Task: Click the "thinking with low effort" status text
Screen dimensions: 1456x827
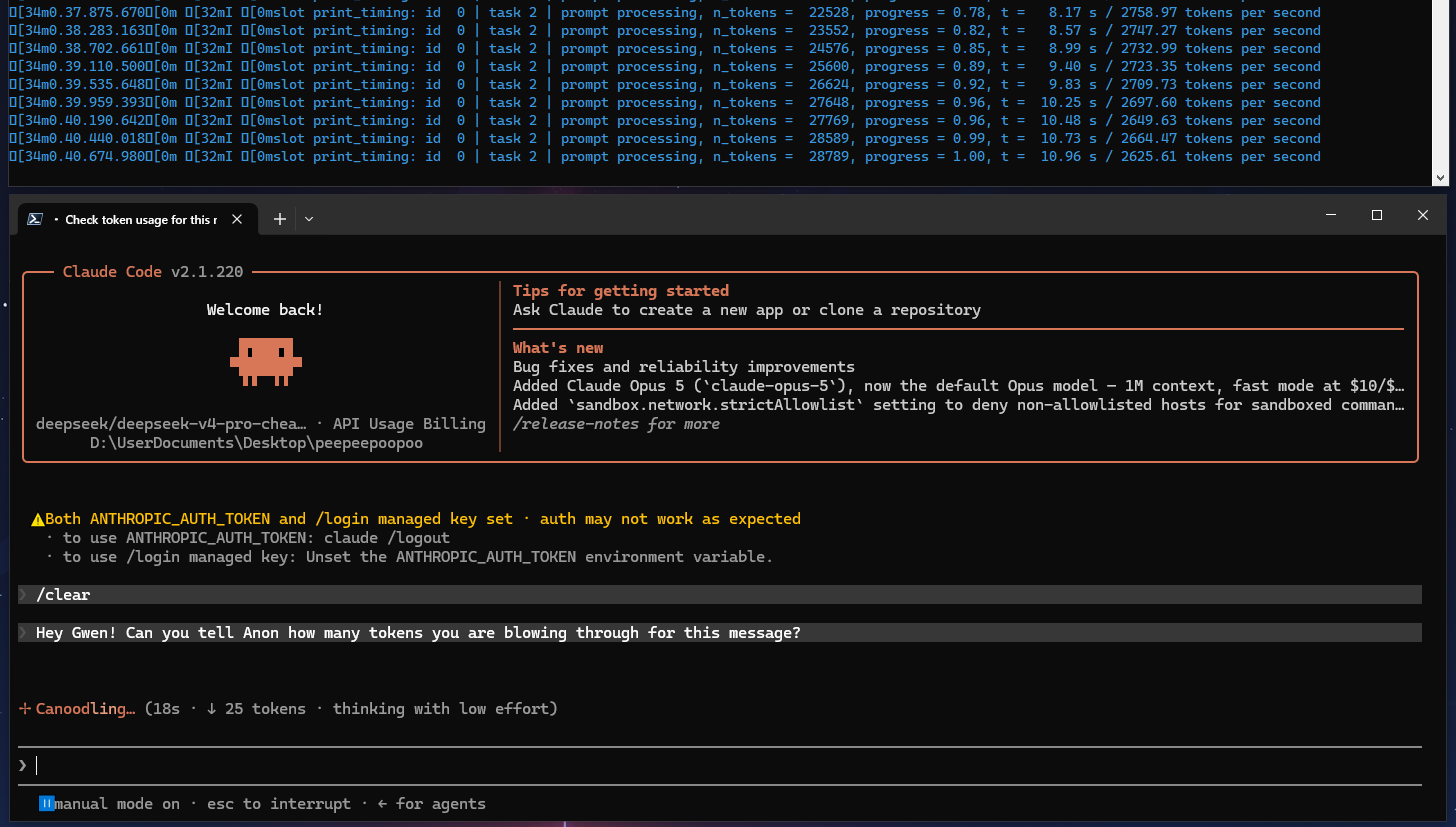Action: pos(441,709)
